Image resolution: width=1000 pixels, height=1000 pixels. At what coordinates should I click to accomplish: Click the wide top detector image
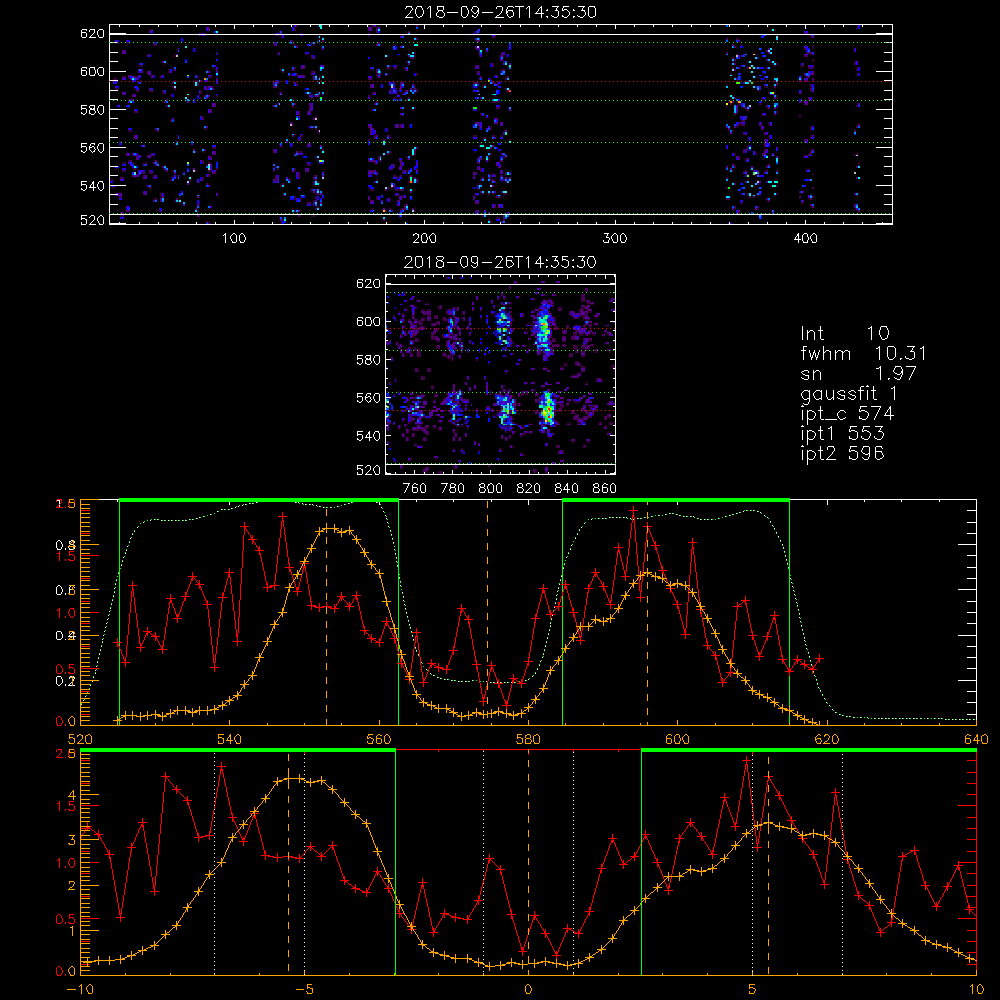tap(501, 124)
